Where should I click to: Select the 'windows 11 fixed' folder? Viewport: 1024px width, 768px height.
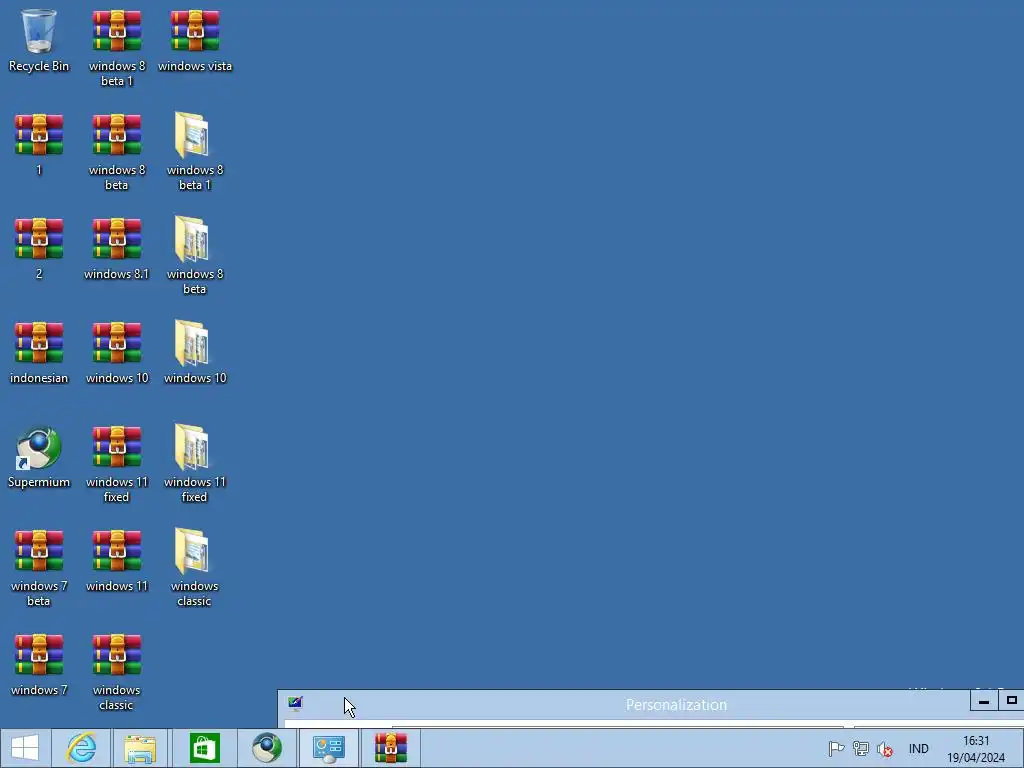coord(195,464)
